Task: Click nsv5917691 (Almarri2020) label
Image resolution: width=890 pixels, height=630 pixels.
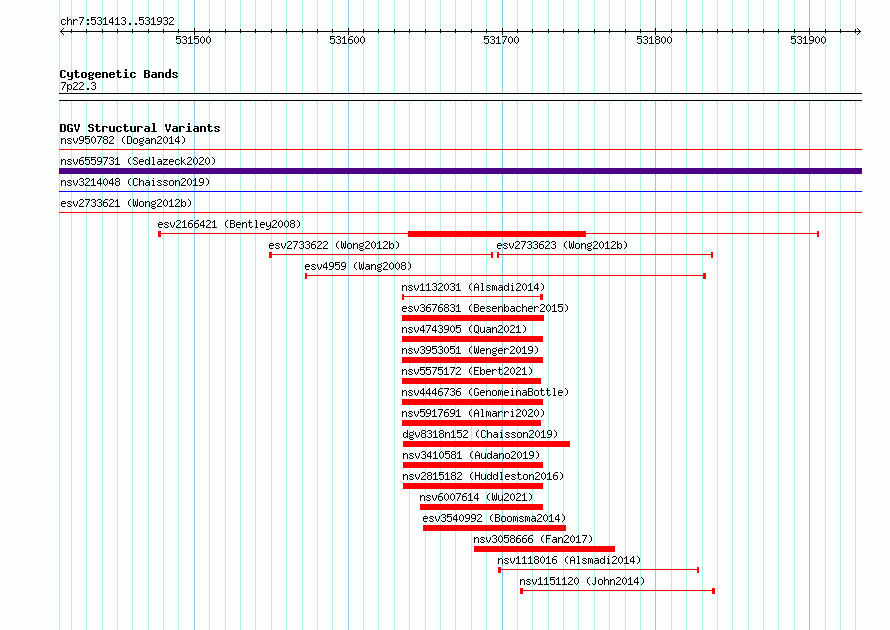Action: pyautogui.click(x=473, y=413)
